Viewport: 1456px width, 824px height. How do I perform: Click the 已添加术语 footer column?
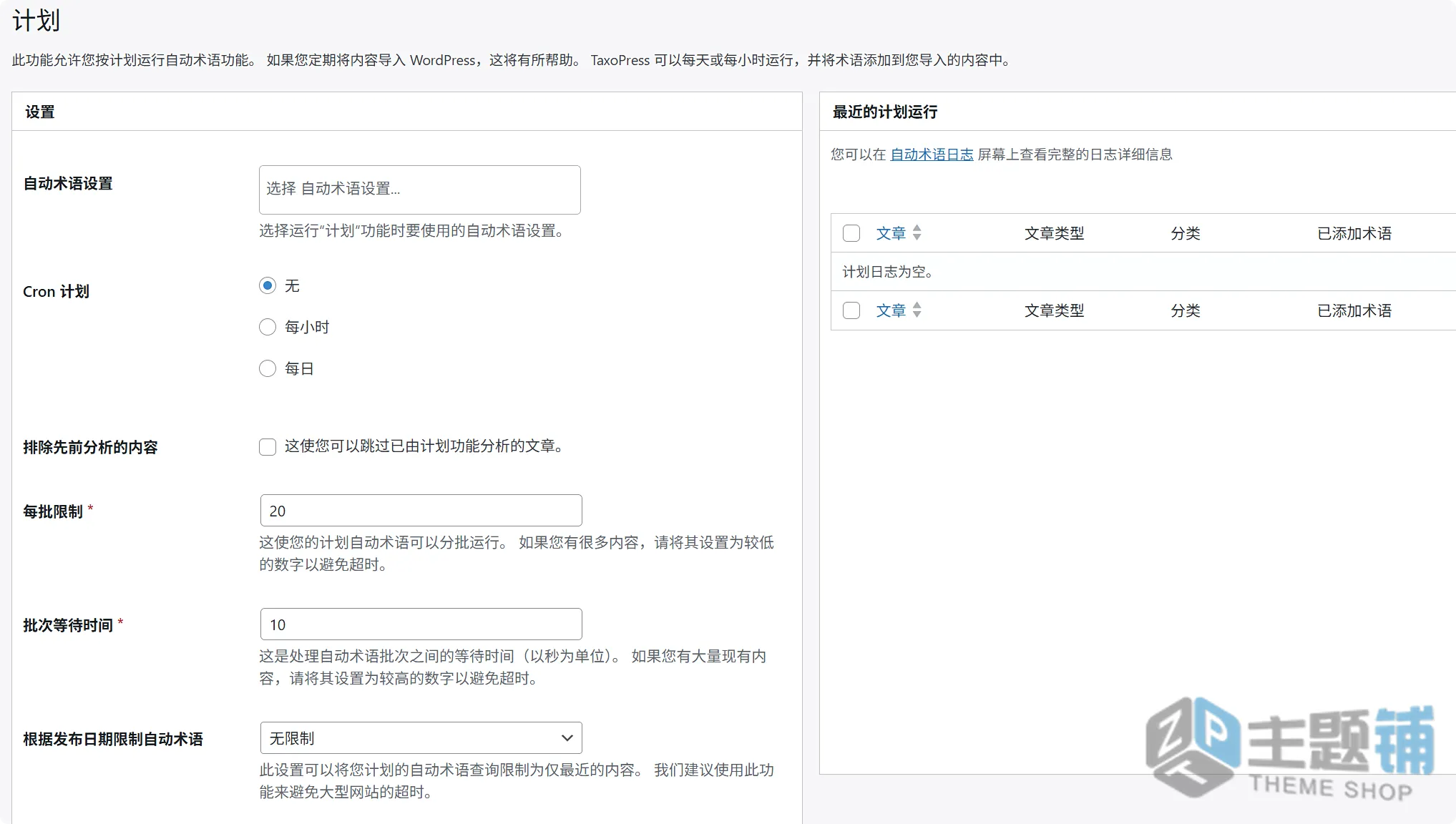click(x=1354, y=310)
